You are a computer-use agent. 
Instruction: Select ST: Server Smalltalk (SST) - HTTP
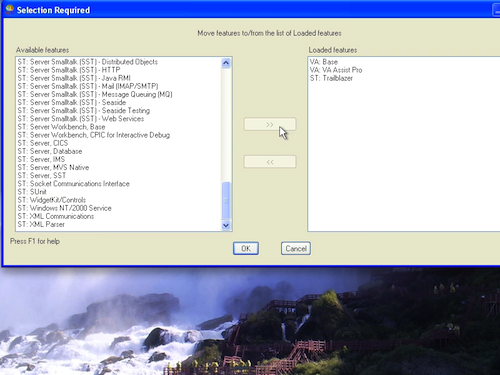[69, 70]
